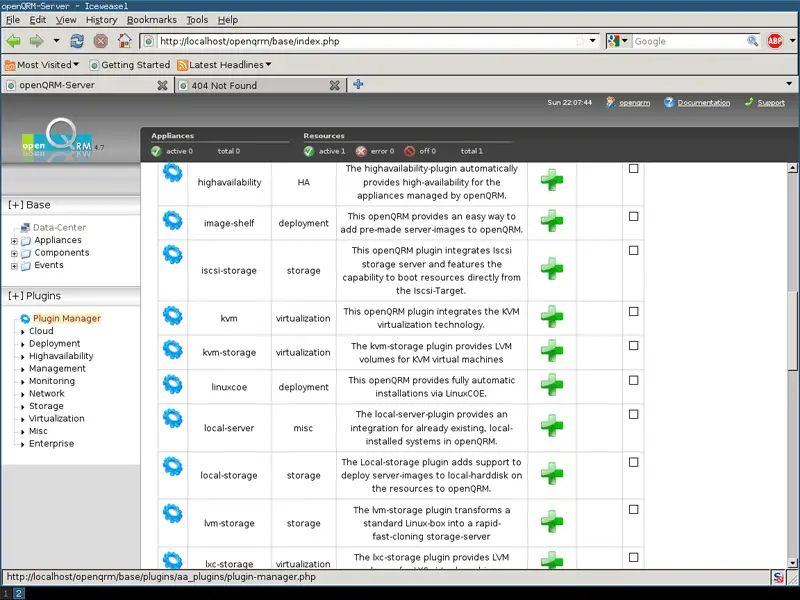Close the 404 Not Found tab
Viewport: 800px width, 600px height.
(335, 85)
